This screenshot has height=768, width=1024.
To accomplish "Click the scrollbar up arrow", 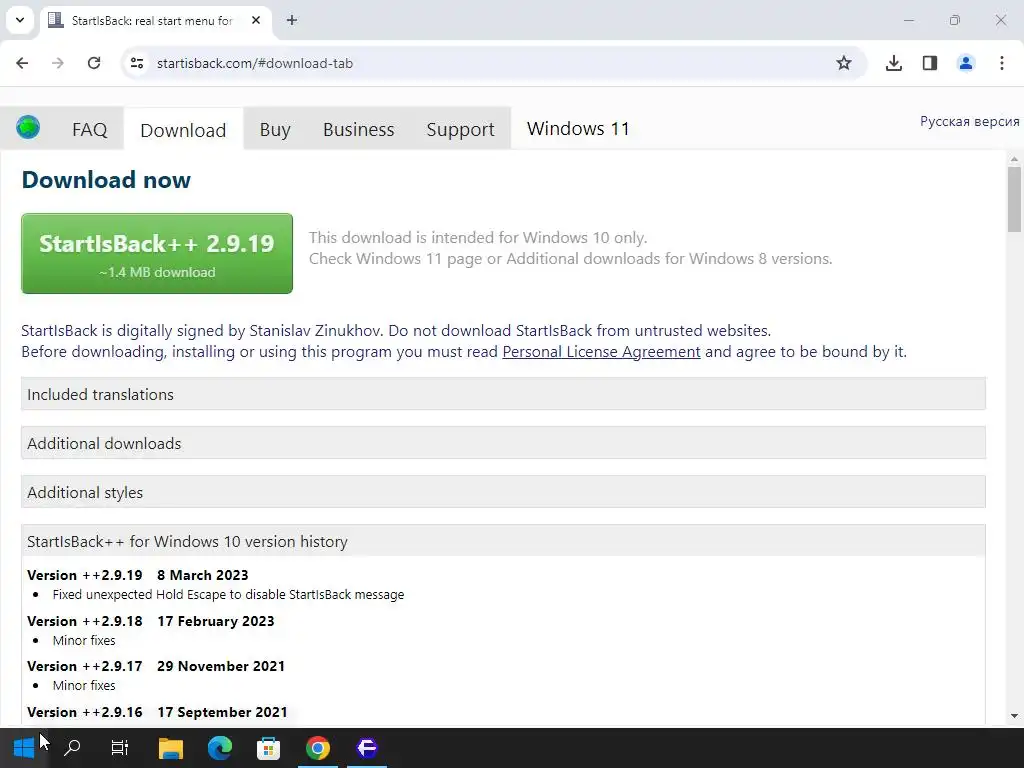I will pos(1014,159).
